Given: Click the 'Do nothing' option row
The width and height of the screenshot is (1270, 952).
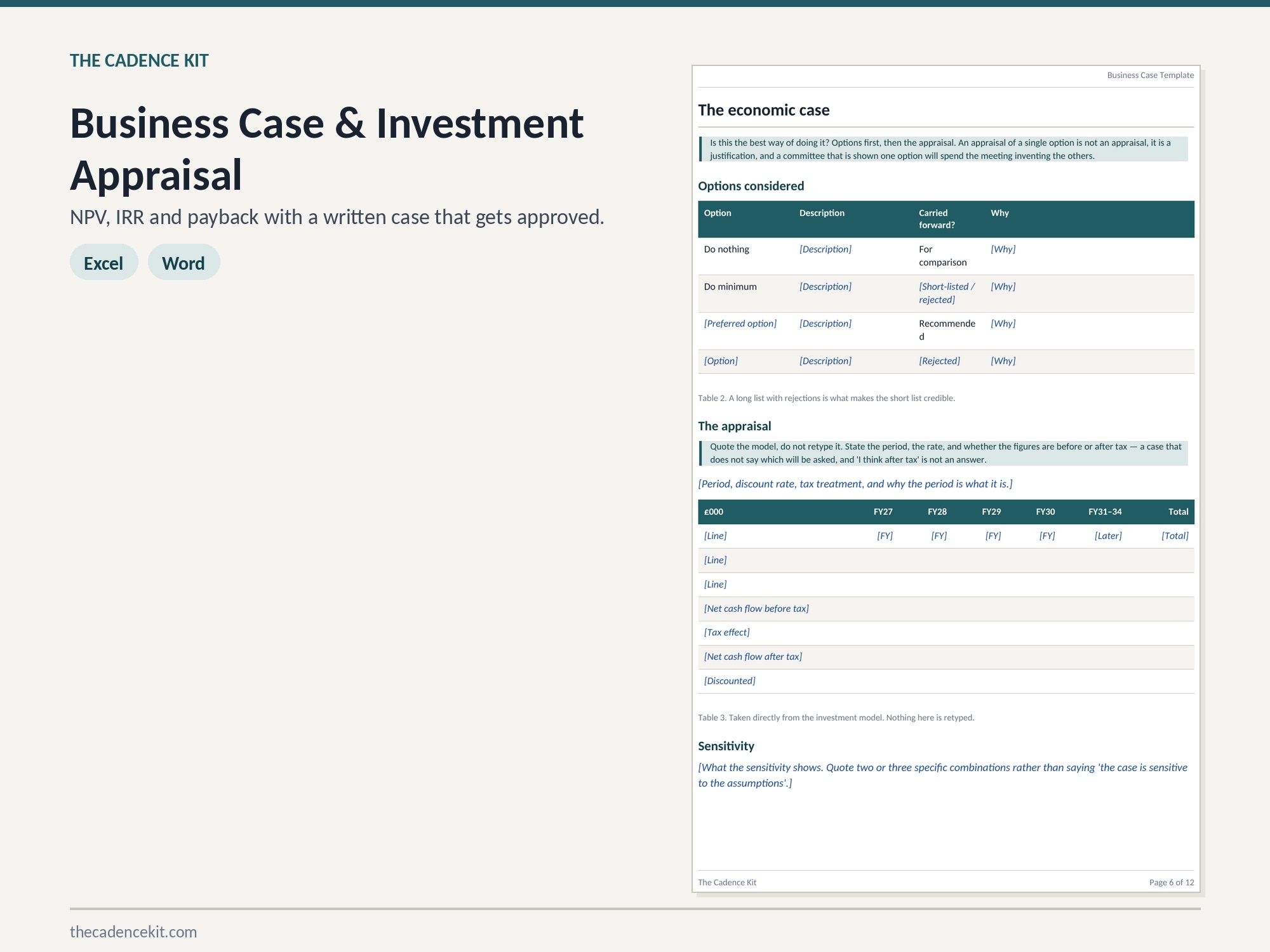Looking at the screenshot, I should pyautogui.click(x=946, y=256).
